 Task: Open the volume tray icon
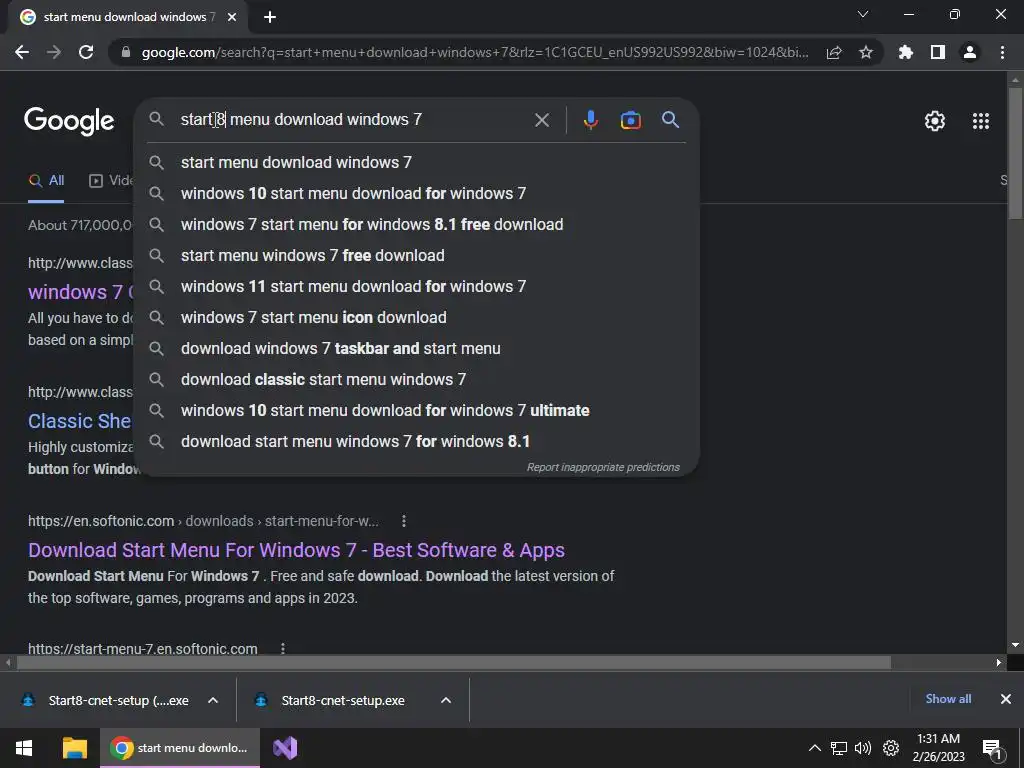pyautogui.click(x=863, y=748)
